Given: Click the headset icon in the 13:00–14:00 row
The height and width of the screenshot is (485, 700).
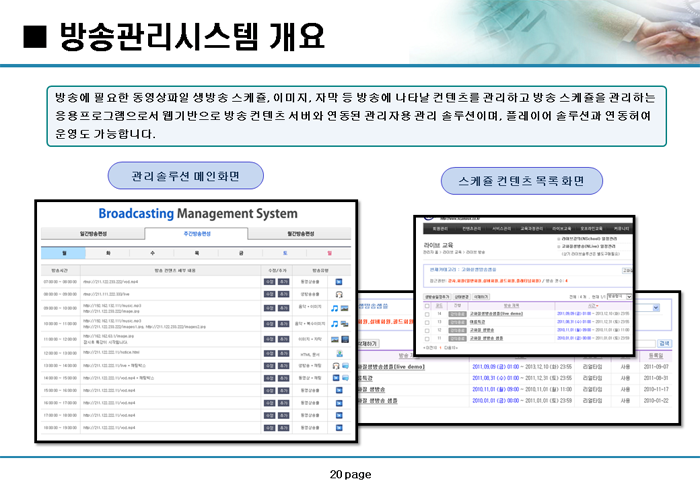Looking at the screenshot, I should point(336,366).
